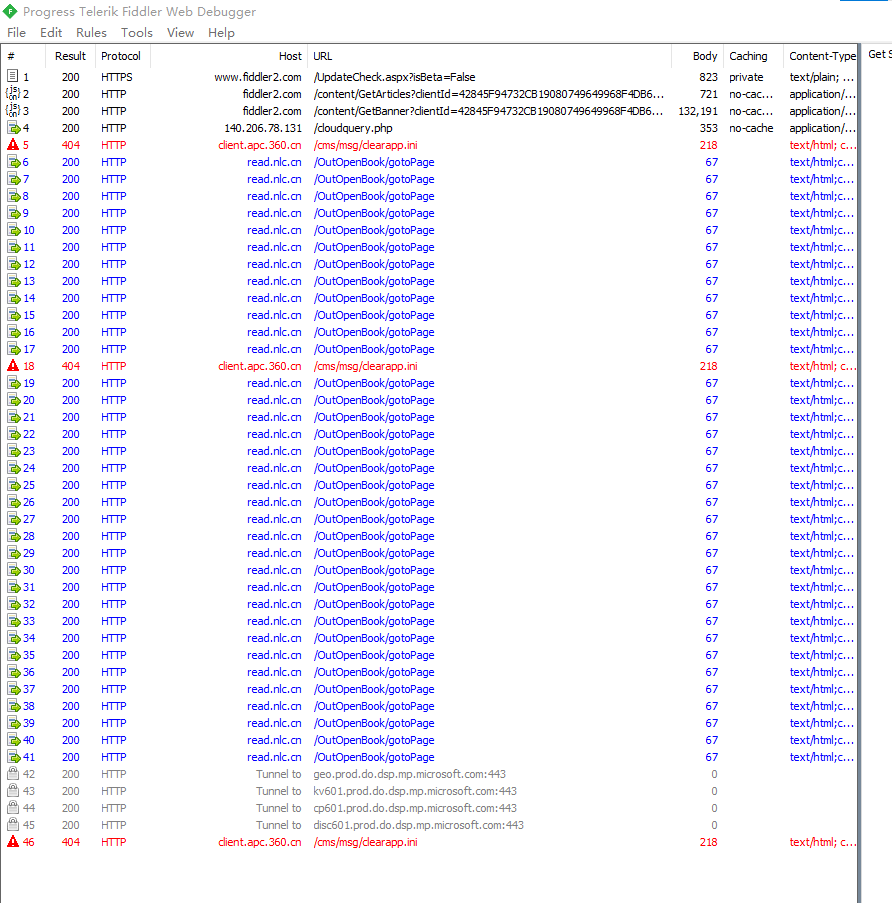This screenshot has height=903, width=892.
Task: Select the /content/GetArticles URL in session 2
Action: pos(488,94)
